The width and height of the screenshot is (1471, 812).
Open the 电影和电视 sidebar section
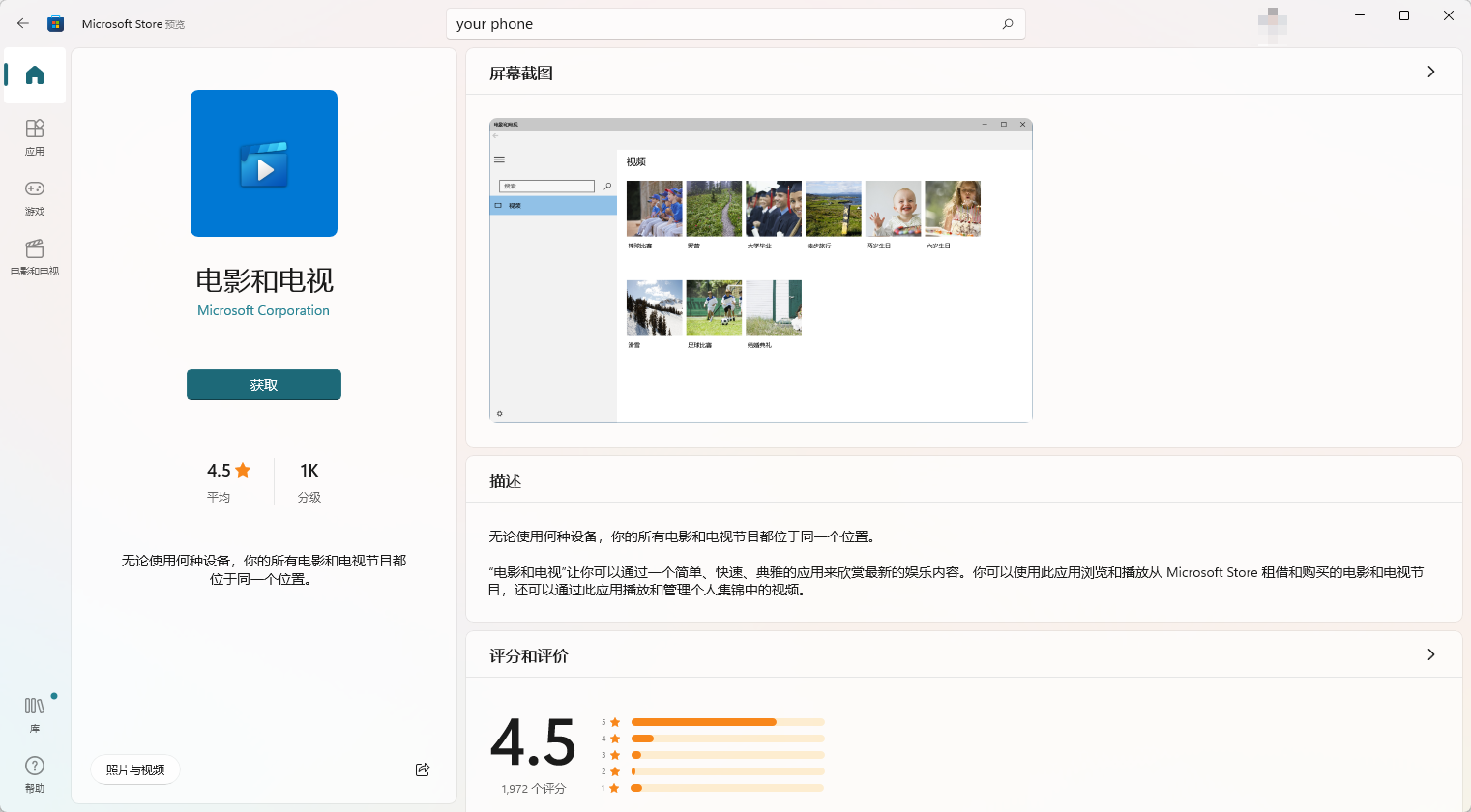point(35,257)
